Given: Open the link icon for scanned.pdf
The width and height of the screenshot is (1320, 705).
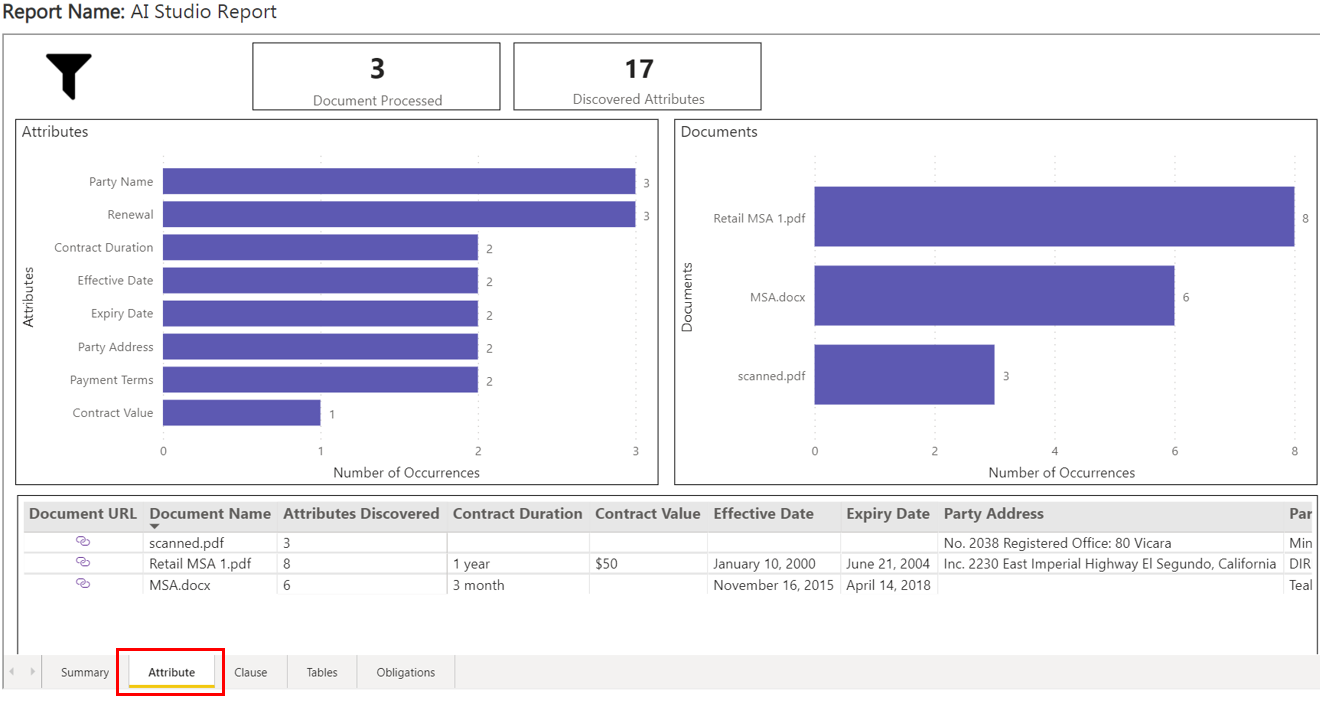Looking at the screenshot, I should (83, 541).
